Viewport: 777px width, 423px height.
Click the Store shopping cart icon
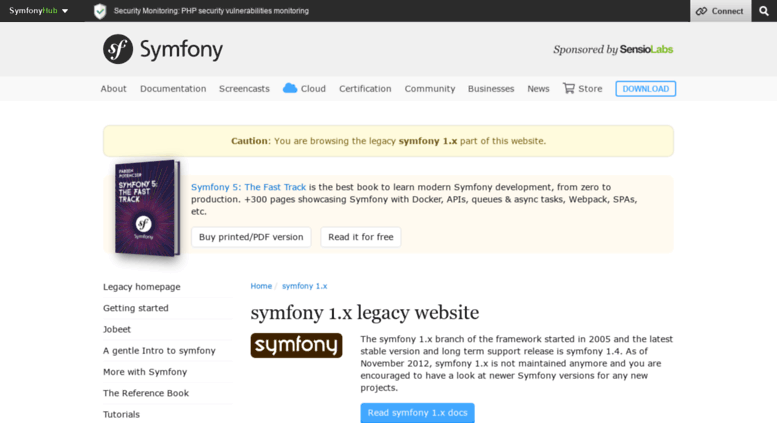pyautogui.click(x=568, y=88)
